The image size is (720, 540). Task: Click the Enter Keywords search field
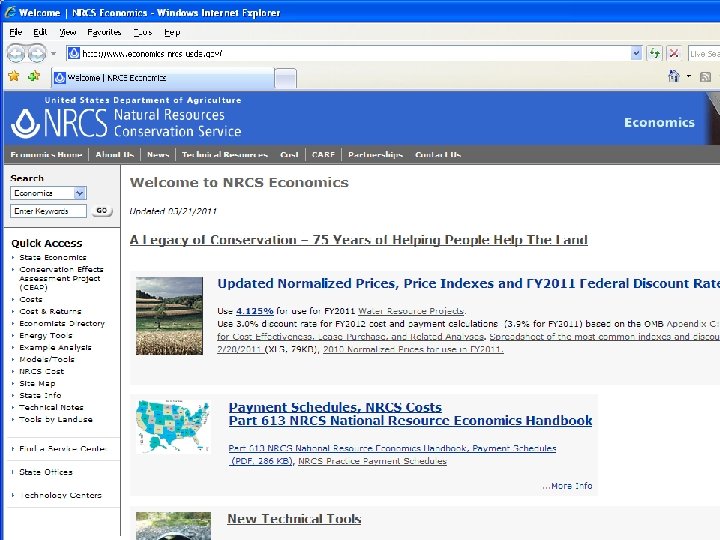[48, 211]
